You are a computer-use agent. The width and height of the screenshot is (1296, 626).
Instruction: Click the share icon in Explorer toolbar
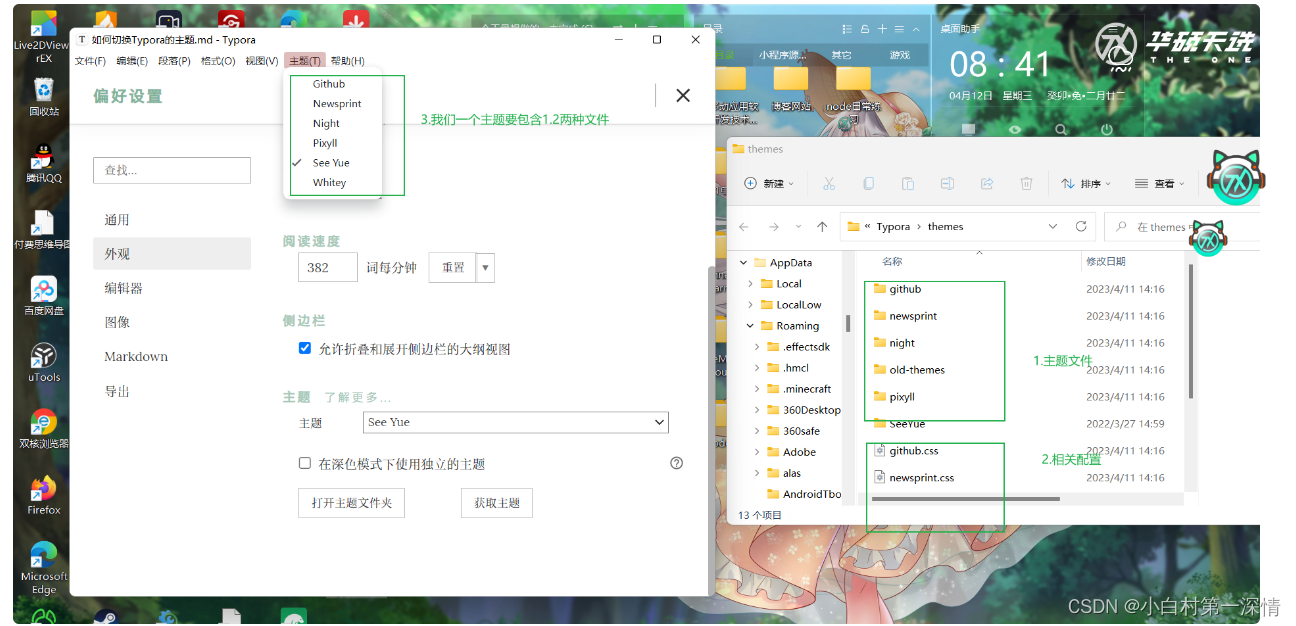(987, 184)
